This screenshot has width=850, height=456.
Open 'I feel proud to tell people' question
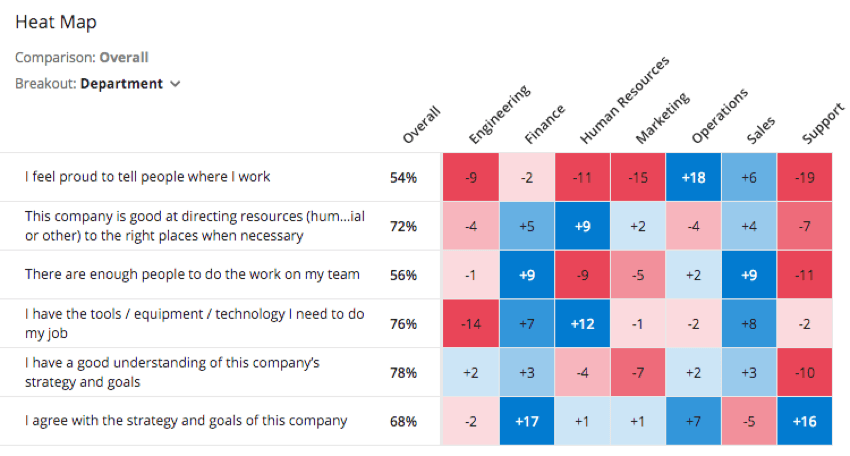pos(147,177)
